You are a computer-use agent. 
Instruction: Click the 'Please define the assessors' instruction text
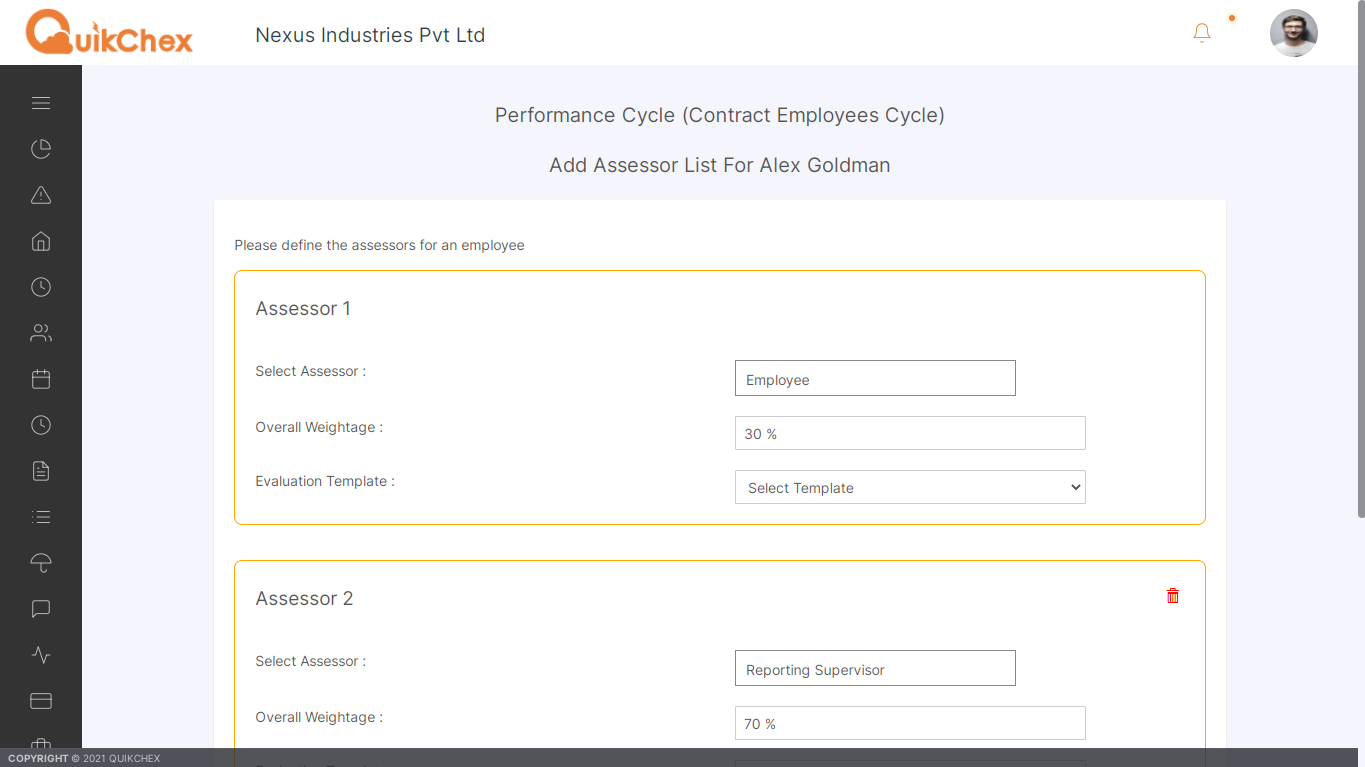click(x=379, y=245)
